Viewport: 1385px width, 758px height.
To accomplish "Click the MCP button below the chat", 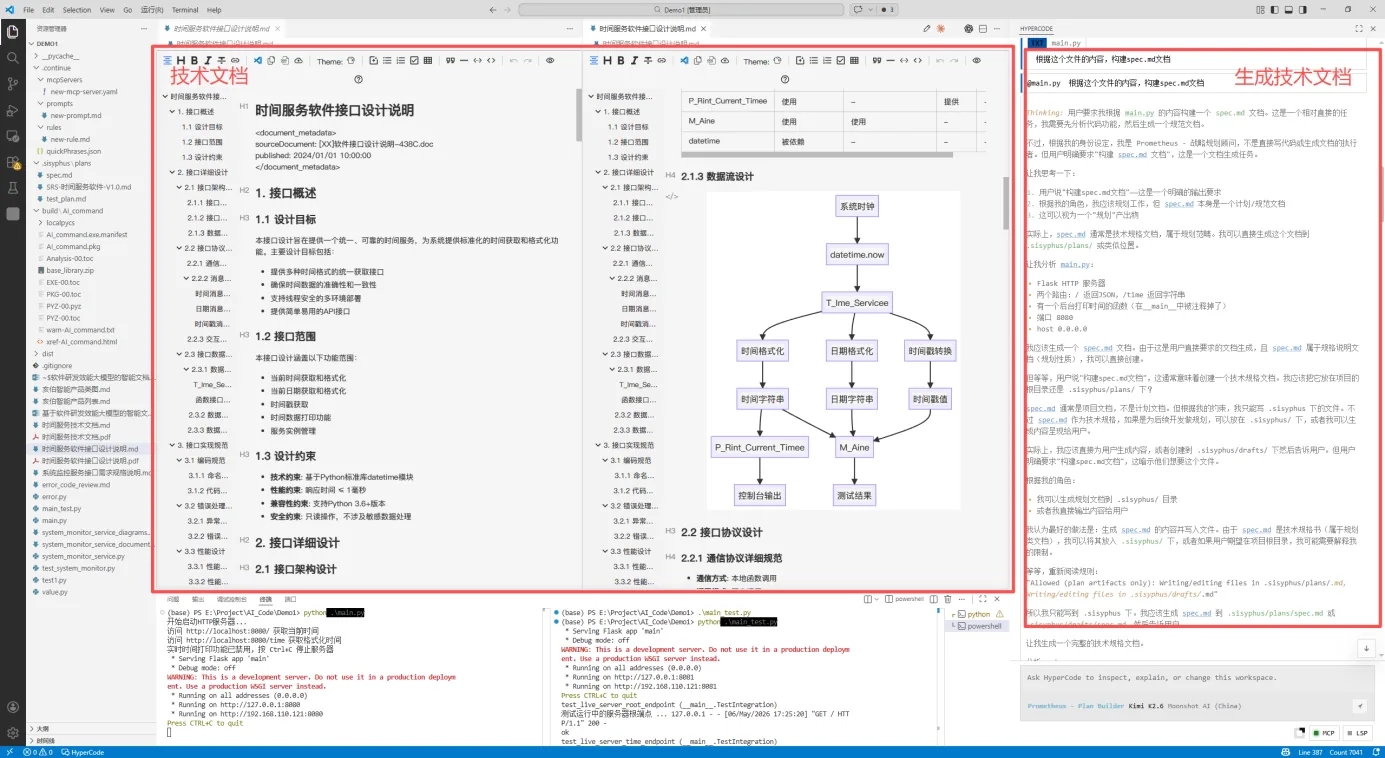I will click(x=1325, y=733).
